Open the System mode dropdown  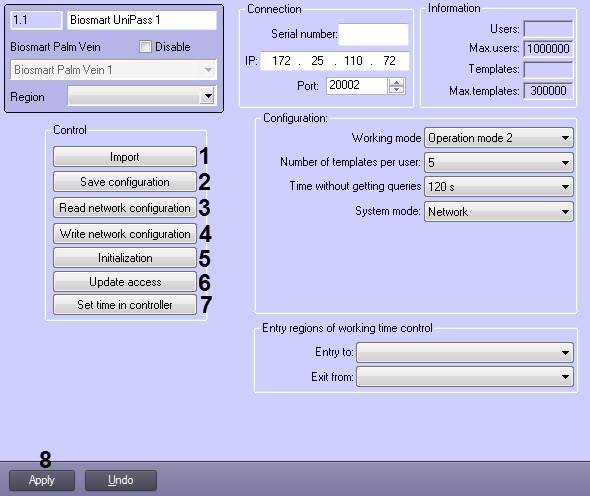point(499,211)
